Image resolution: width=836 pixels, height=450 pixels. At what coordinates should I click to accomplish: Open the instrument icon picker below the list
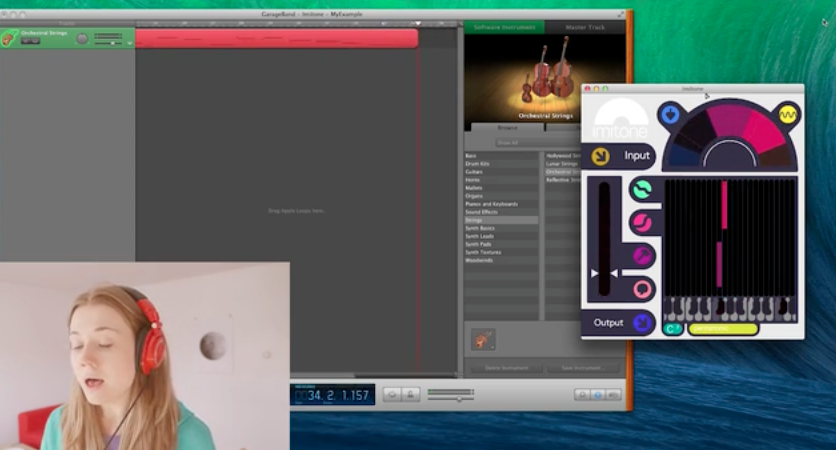click(x=483, y=340)
